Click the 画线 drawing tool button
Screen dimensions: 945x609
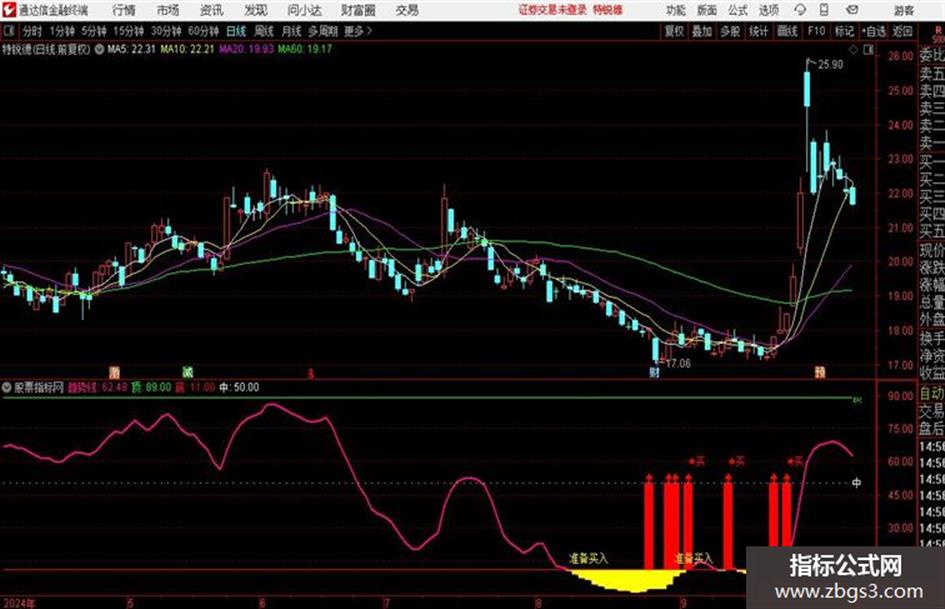[x=787, y=31]
